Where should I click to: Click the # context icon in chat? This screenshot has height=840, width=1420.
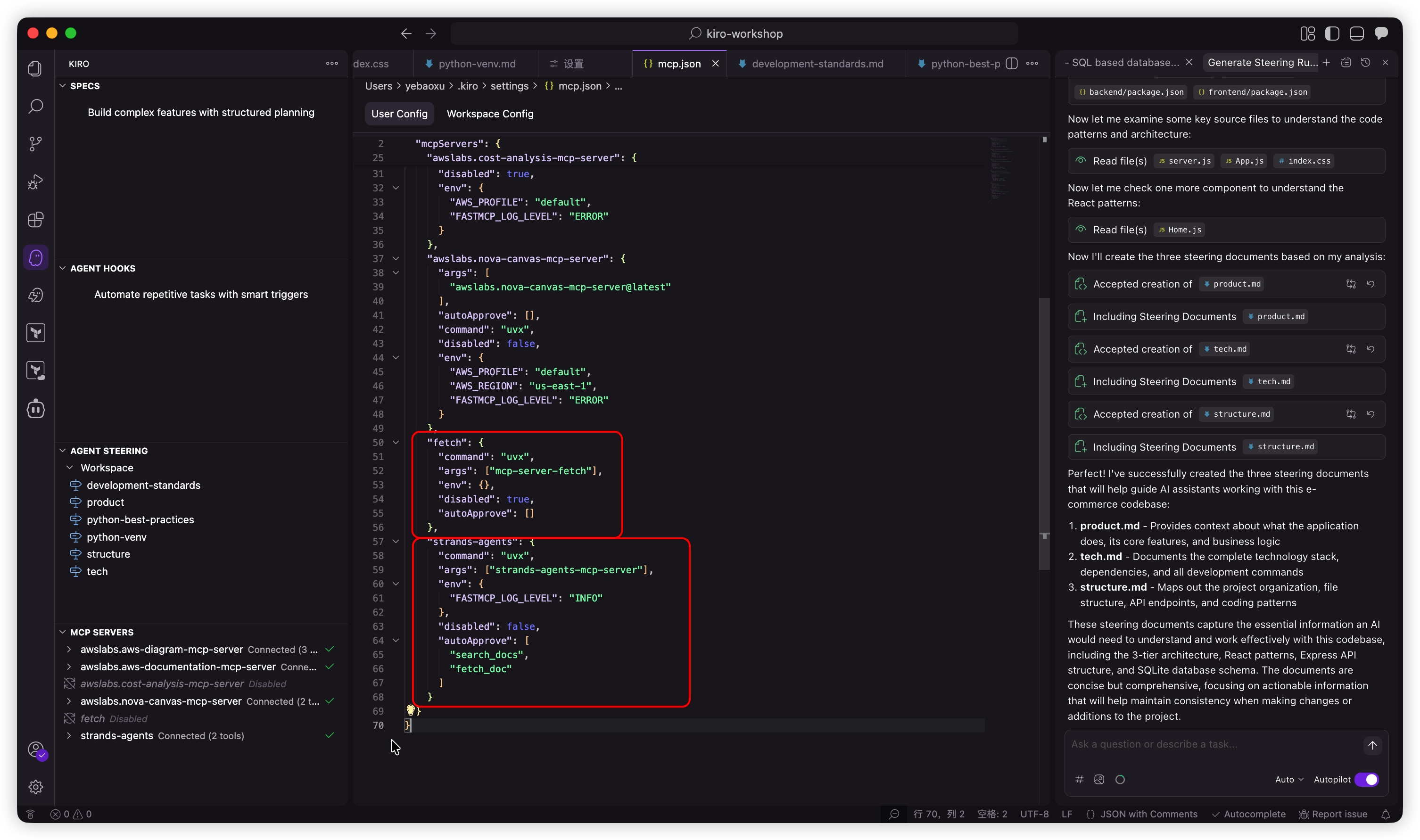pyautogui.click(x=1079, y=780)
